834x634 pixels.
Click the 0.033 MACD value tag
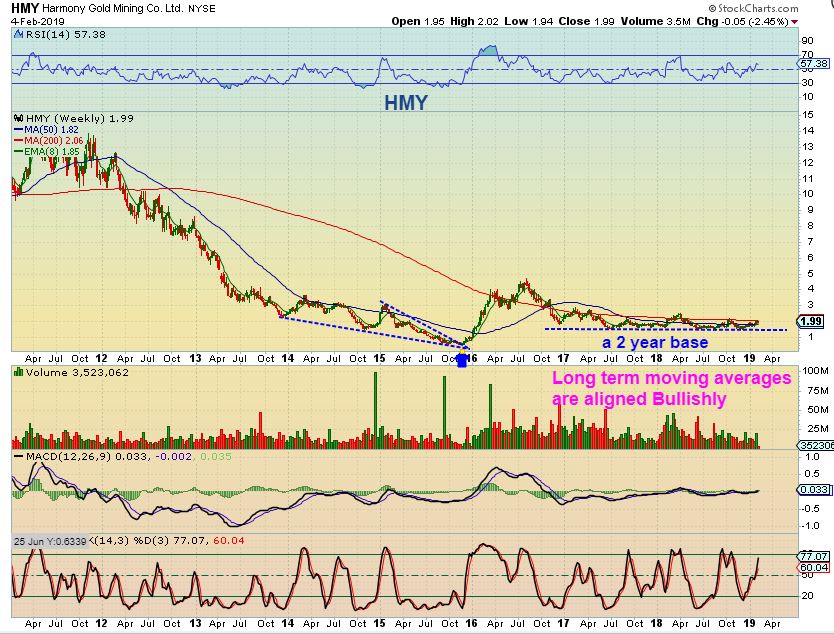pyautogui.click(x=814, y=490)
